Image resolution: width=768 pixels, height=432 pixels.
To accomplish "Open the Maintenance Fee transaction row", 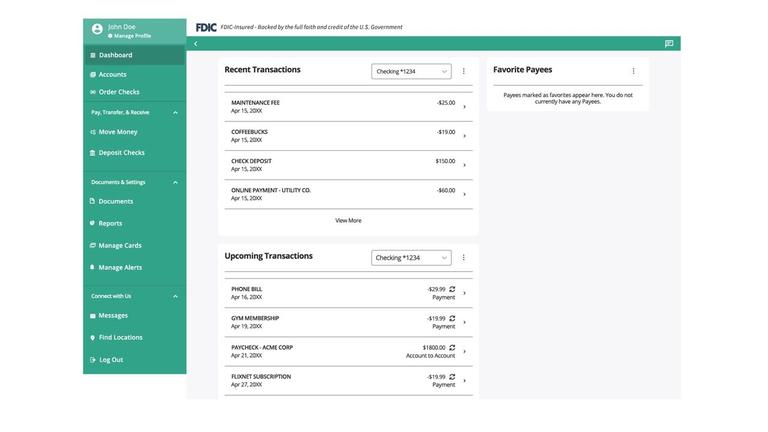I will point(347,106).
